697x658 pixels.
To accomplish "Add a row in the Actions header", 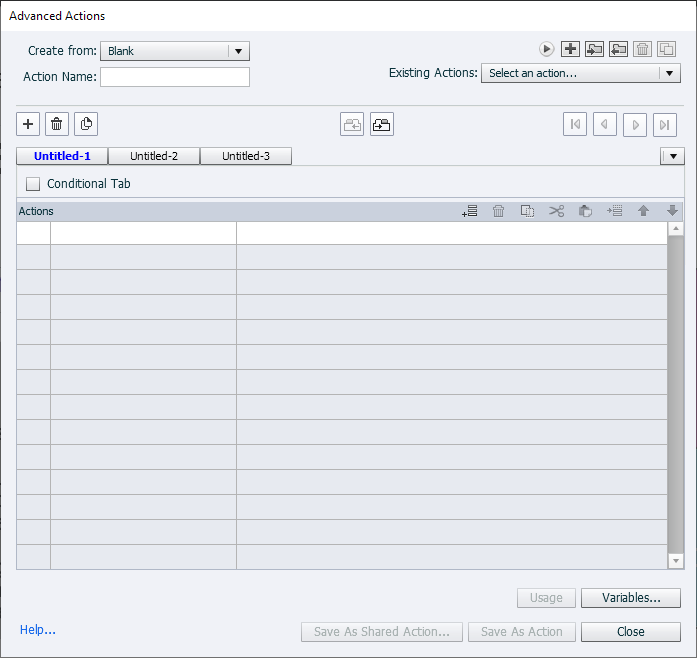I will 470,211.
